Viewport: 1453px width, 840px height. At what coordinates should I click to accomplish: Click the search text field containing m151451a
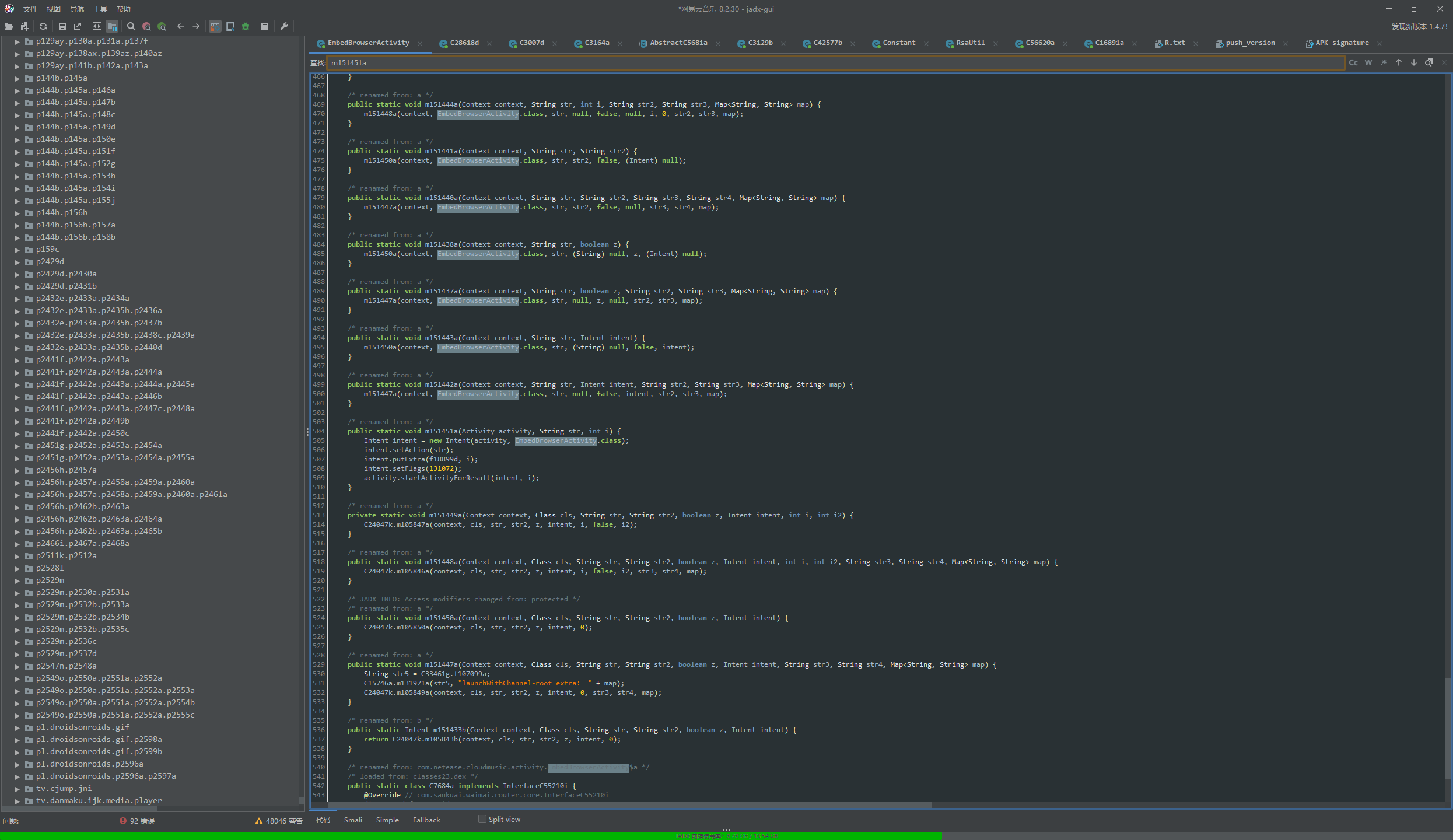tap(835, 62)
